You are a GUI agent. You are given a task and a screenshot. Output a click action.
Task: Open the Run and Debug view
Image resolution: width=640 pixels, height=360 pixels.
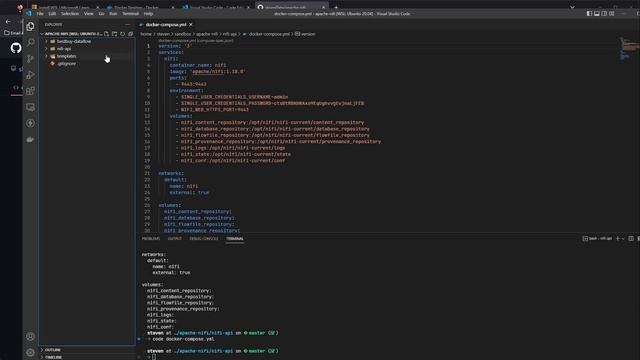point(30,75)
